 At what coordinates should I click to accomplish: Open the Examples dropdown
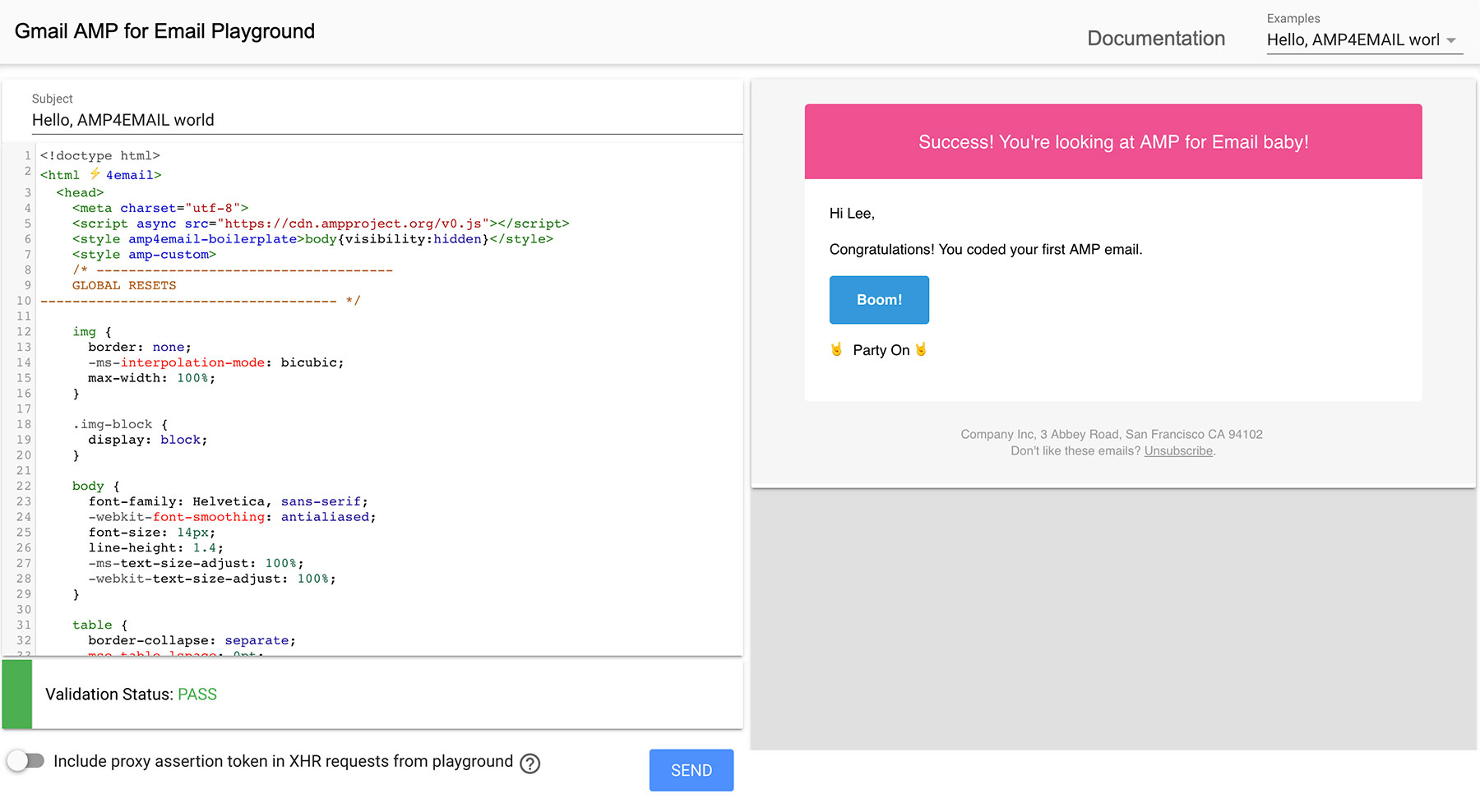pyautogui.click(x=1364, y=39)
